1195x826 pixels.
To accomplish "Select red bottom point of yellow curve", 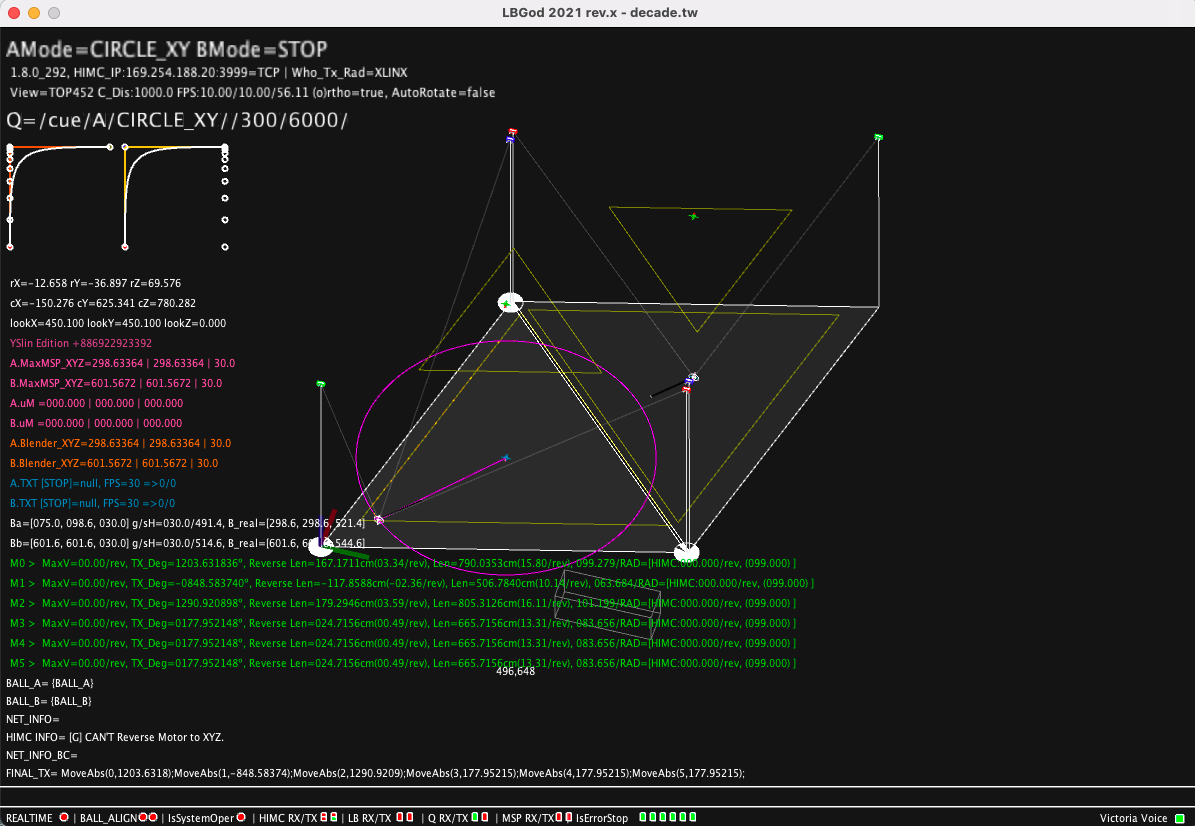I will point(125,247).
